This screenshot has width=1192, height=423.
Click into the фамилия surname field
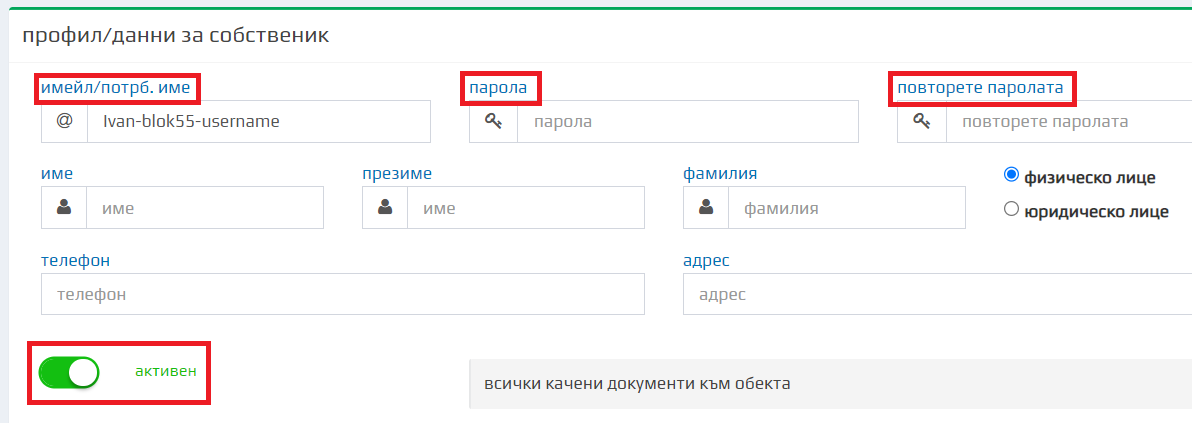tap(846, 208)
